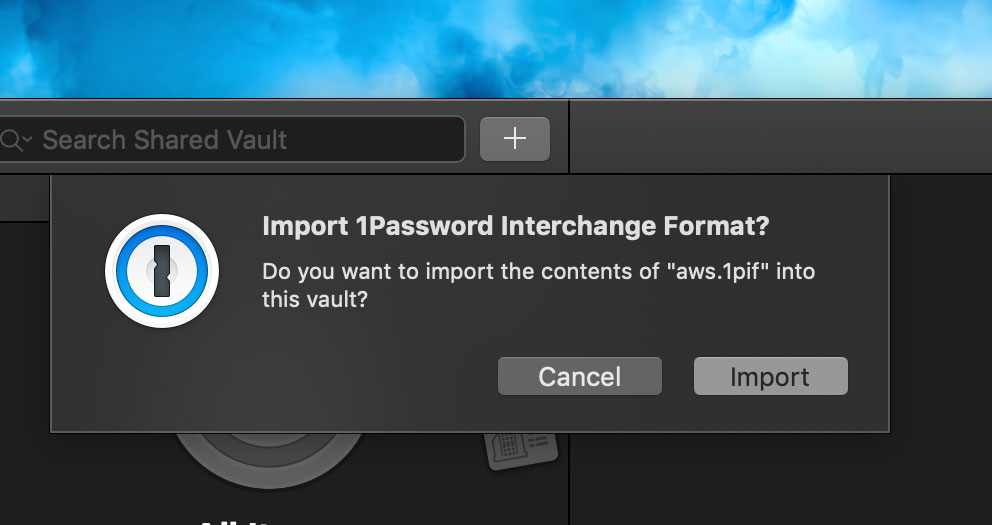Click the 1Password logo in dialog
The width and height of the screenshot is (992, 525).
162,271
